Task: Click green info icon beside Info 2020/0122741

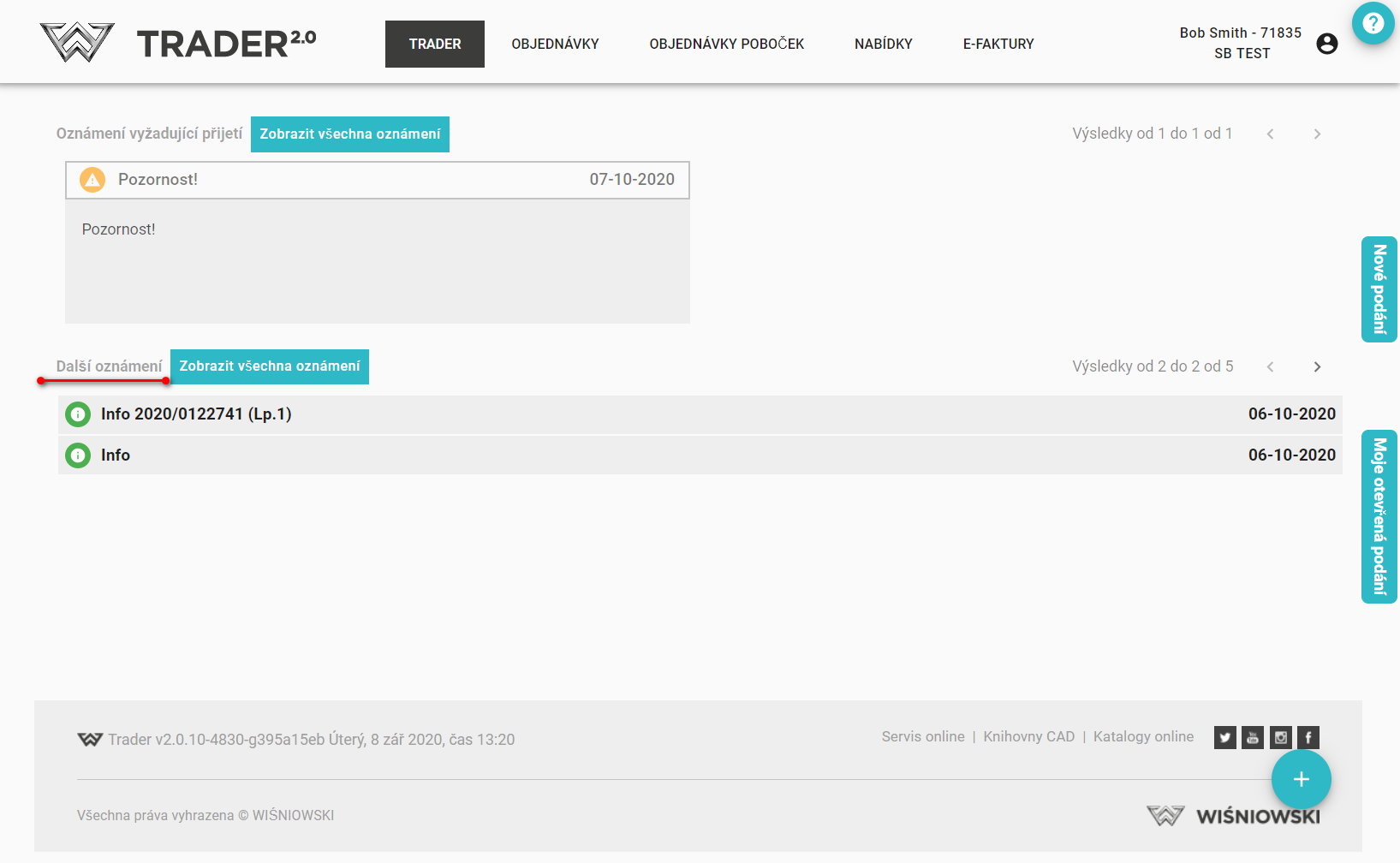Action: (78, 414)
